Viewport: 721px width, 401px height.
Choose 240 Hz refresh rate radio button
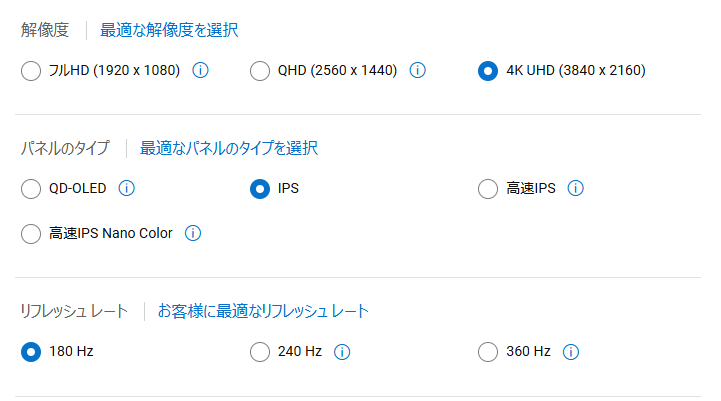tap(260, 352)
